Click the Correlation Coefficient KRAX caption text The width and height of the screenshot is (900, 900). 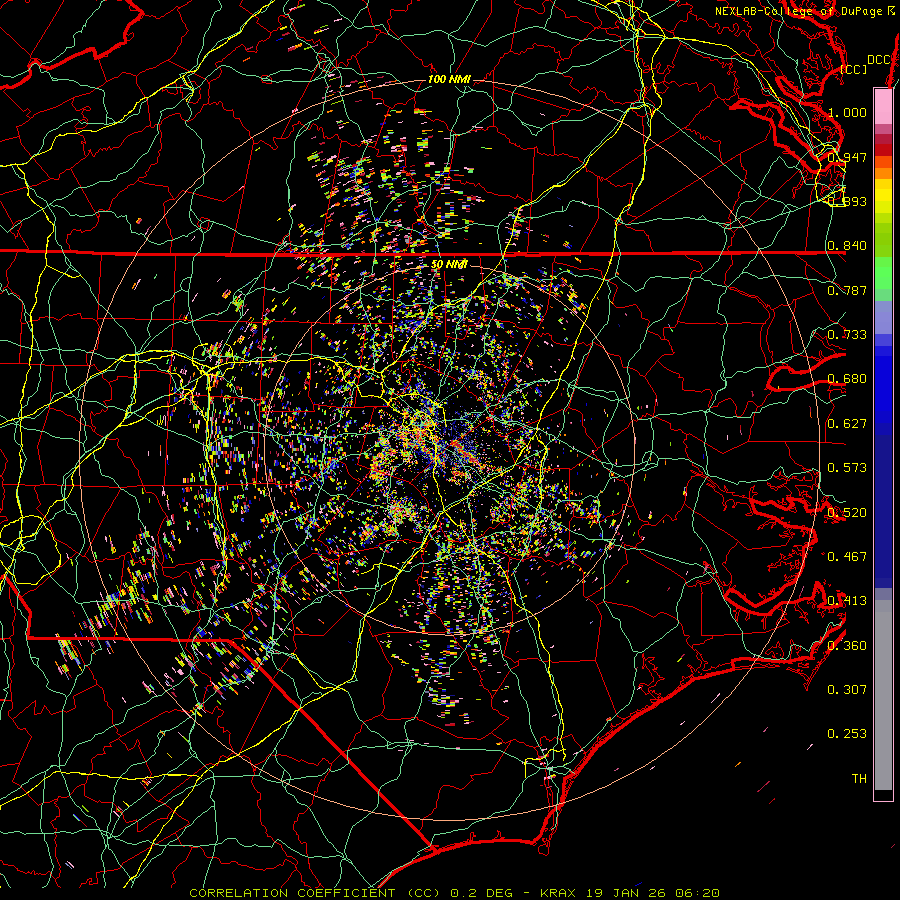(454, 893)
